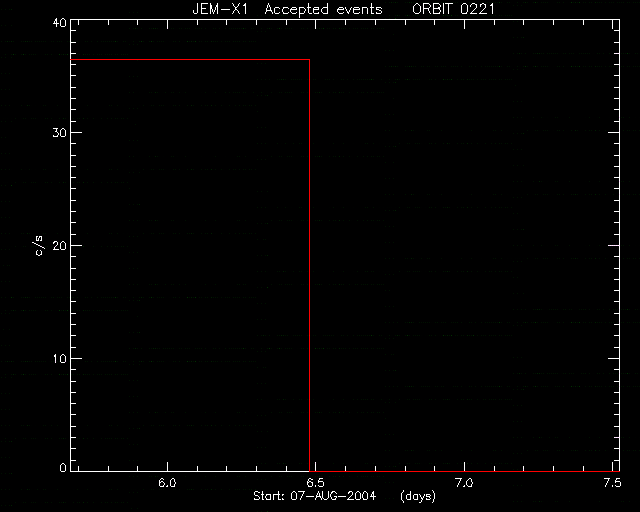Click the y-axis value 30
The height and width of the screenshot is (512, 640).
60,133
